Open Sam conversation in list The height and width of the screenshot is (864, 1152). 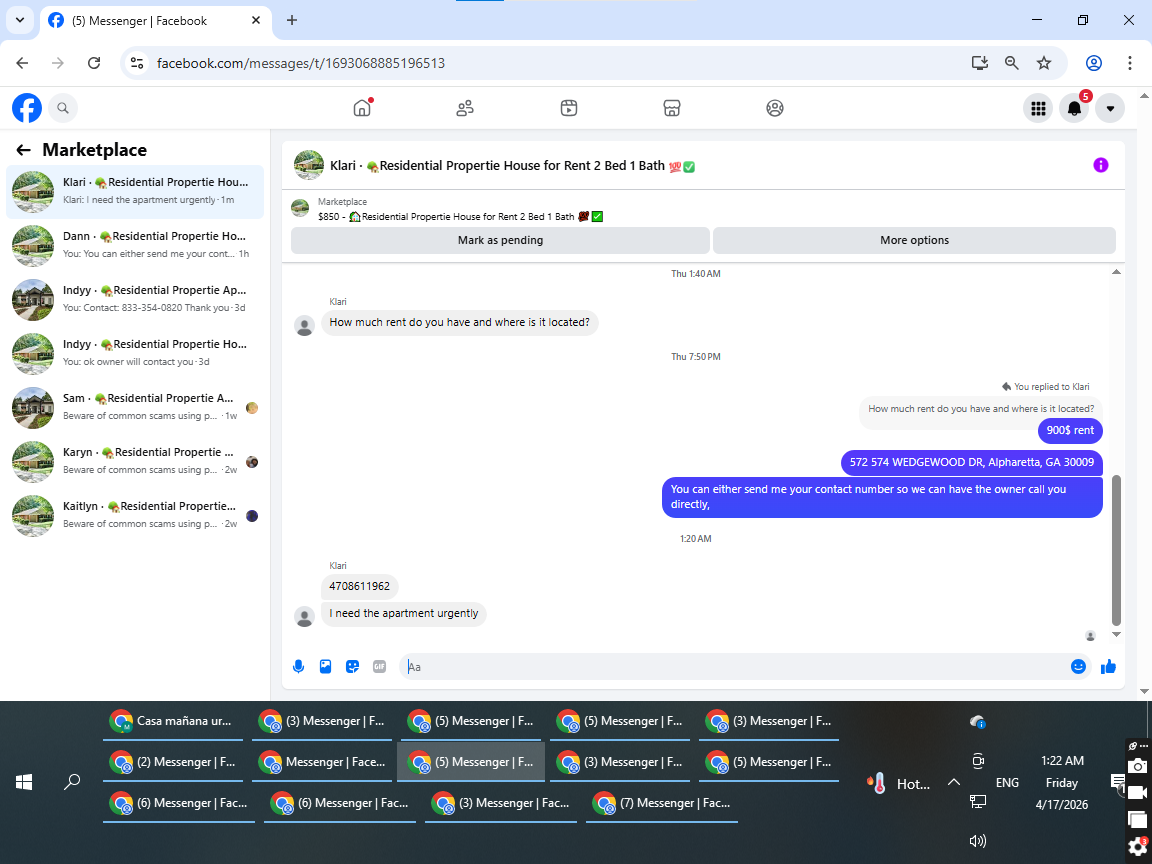tap(135, 408)
